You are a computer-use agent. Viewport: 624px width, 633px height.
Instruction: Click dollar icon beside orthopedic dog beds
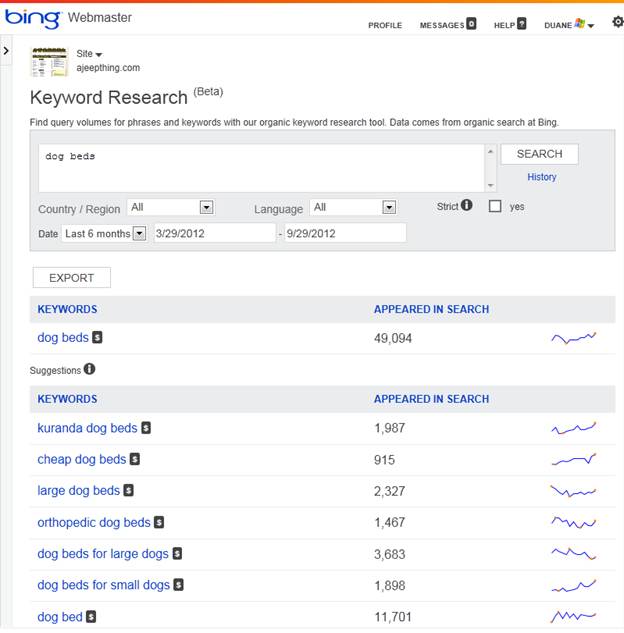coord(159,522)
